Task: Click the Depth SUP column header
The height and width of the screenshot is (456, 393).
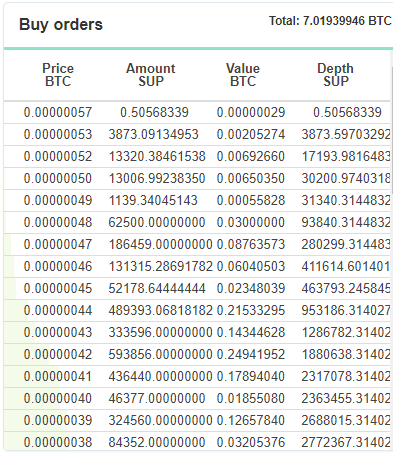Action: 336,75
